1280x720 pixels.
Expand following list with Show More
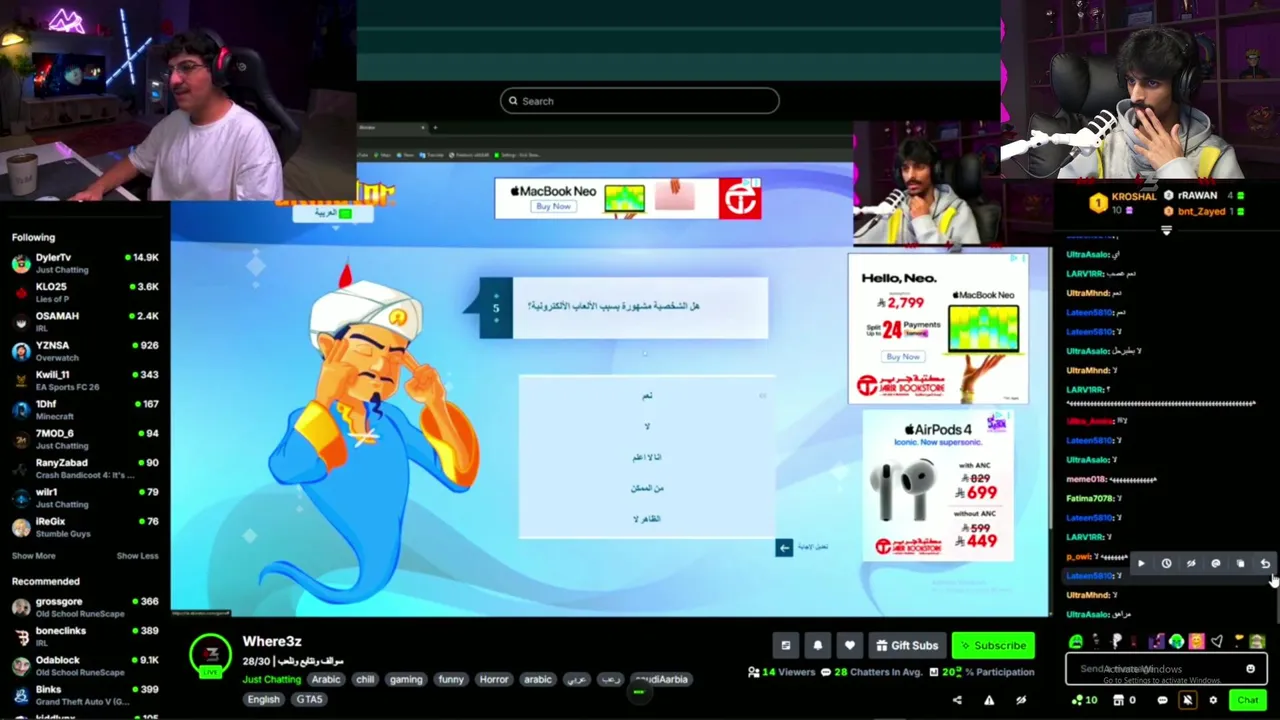34,556
